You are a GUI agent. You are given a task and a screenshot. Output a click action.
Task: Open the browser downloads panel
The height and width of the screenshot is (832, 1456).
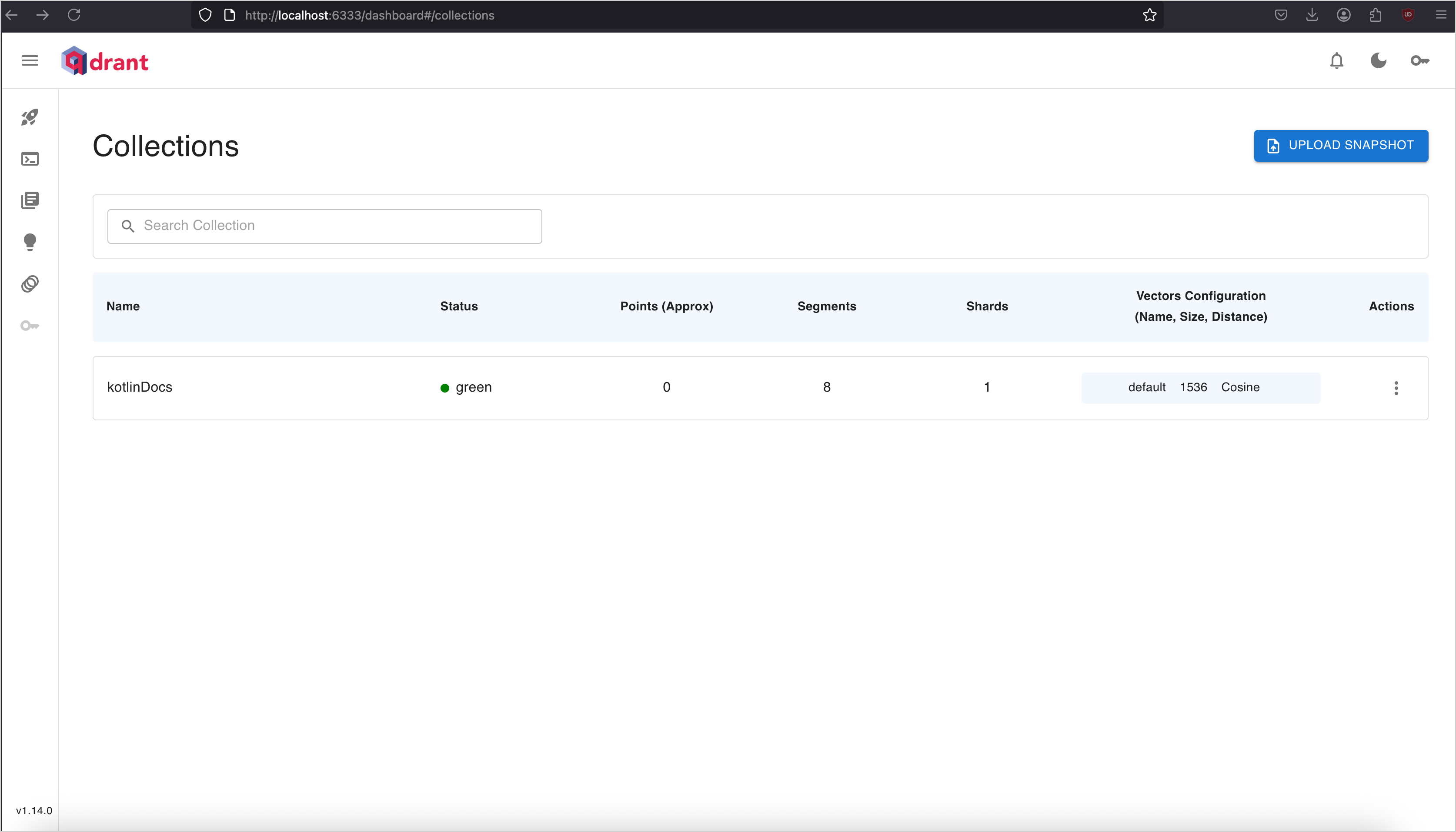coord(1312,15)
